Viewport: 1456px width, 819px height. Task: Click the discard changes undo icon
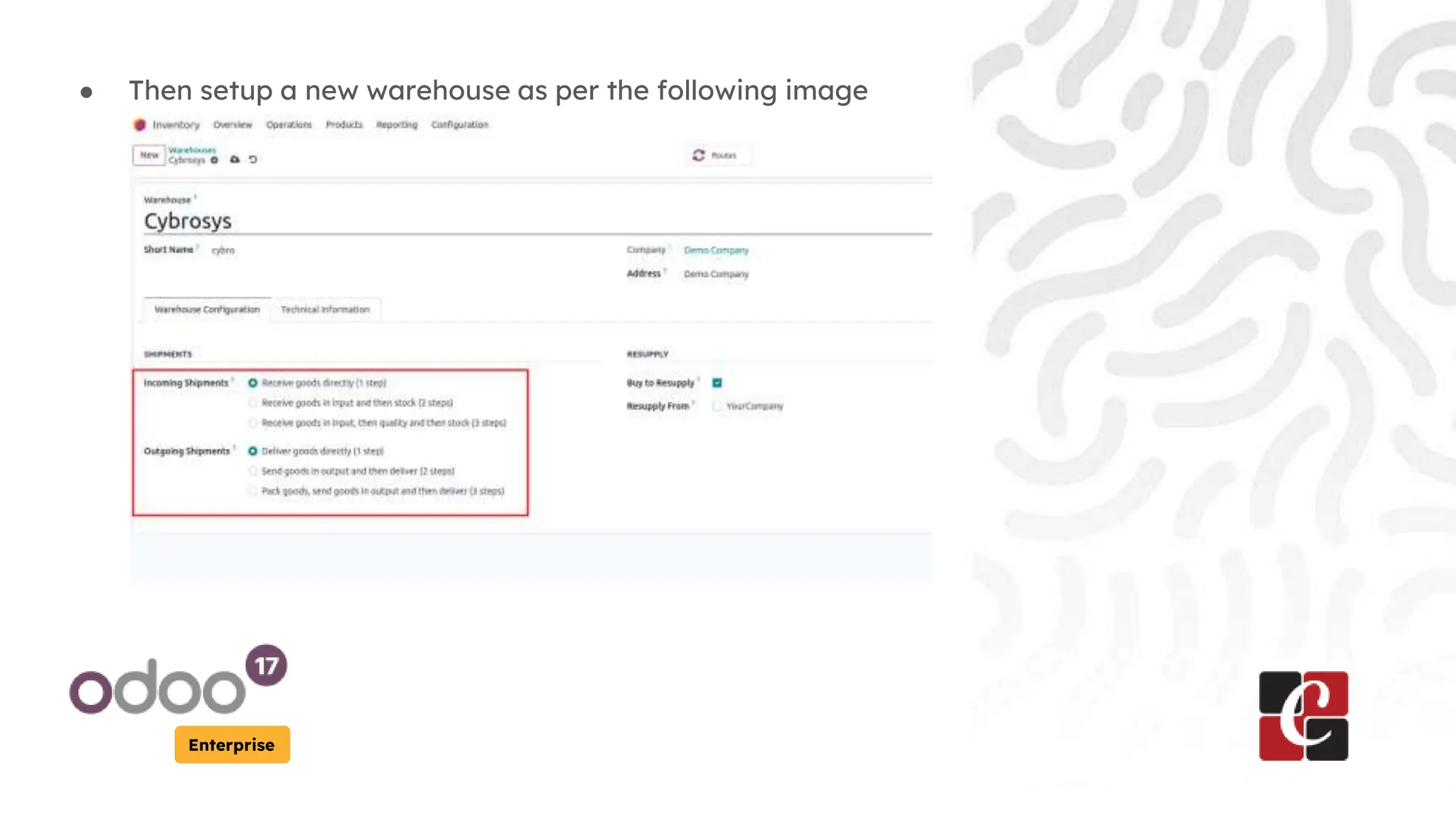[x=252, y=160]
